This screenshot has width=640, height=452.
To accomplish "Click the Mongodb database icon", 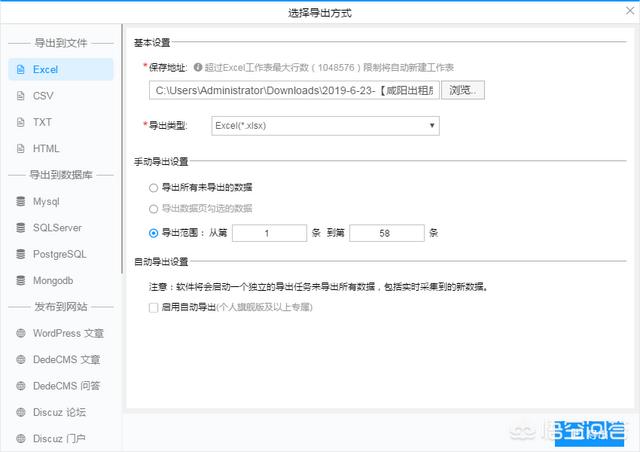I will (20, 281).
